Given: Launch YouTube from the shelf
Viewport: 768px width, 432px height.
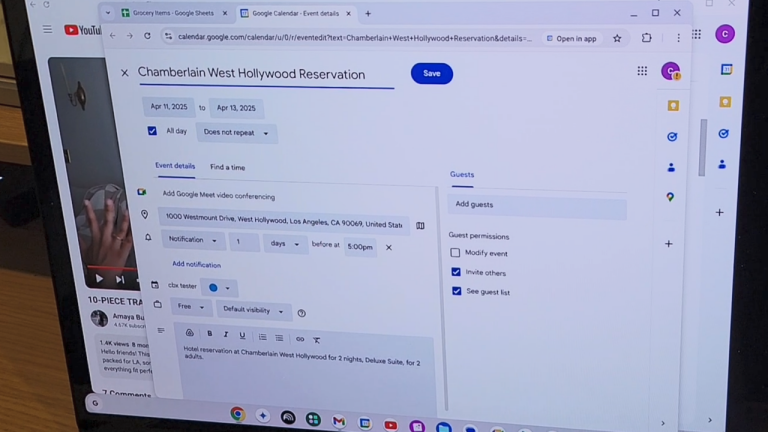Looking at the screenshot, I should point(391,425).
